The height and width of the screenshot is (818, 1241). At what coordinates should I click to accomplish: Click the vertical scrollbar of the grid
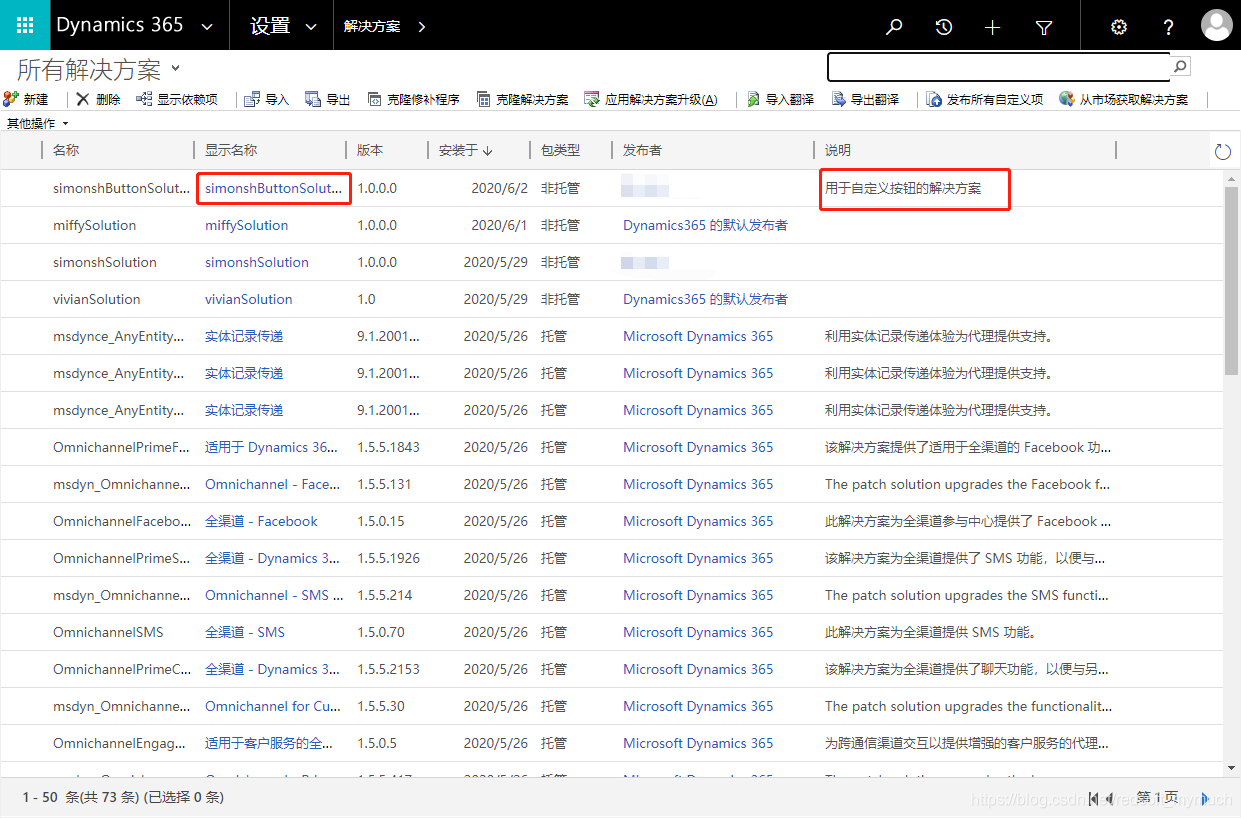(1231, 280)
